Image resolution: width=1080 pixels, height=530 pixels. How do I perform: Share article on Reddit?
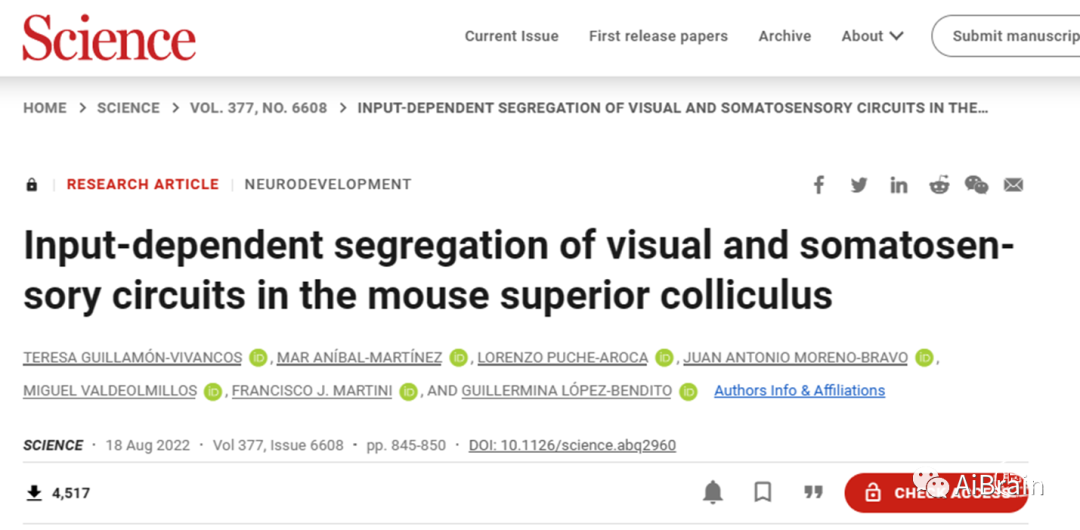click(938, 184)
